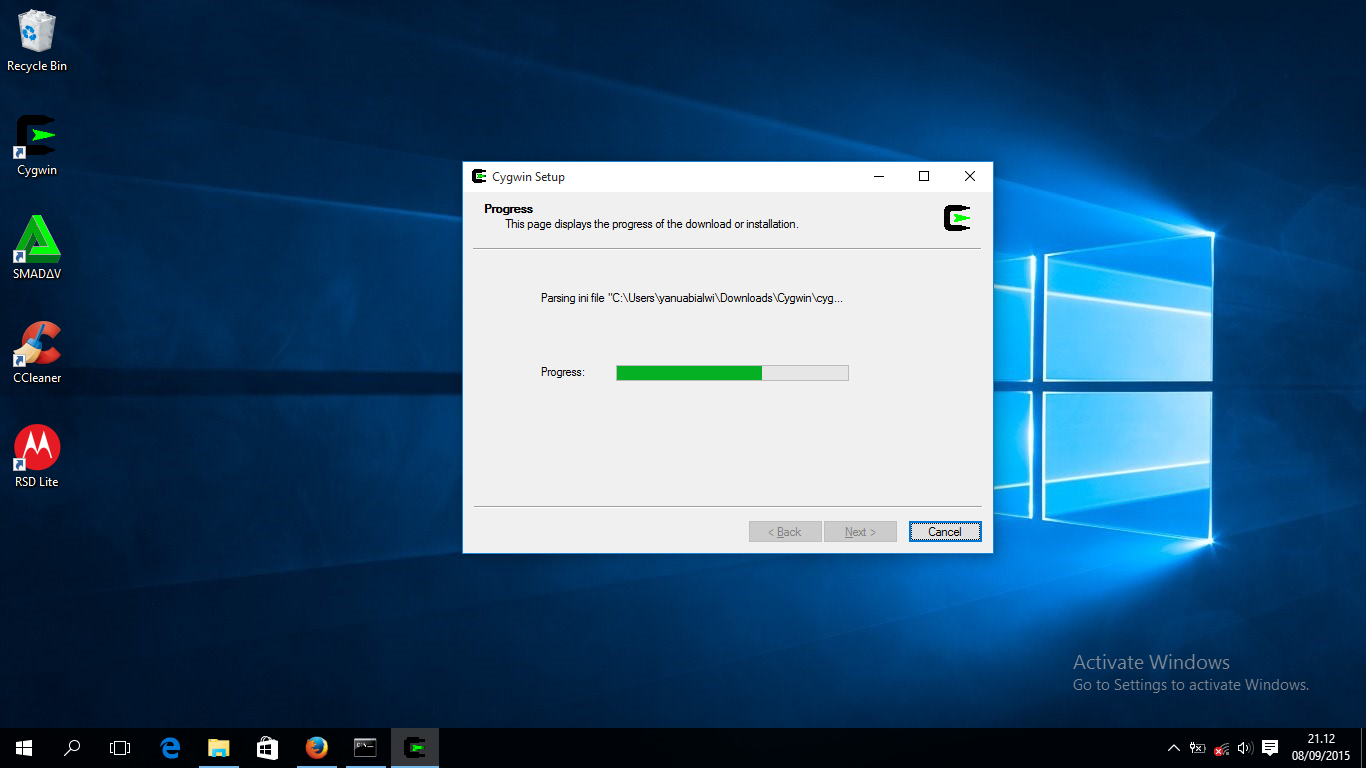The width and height of the screenshot is (1366, 768).
Task: Maximize the Cygwin Setup window
Action: tap(924, 177)
